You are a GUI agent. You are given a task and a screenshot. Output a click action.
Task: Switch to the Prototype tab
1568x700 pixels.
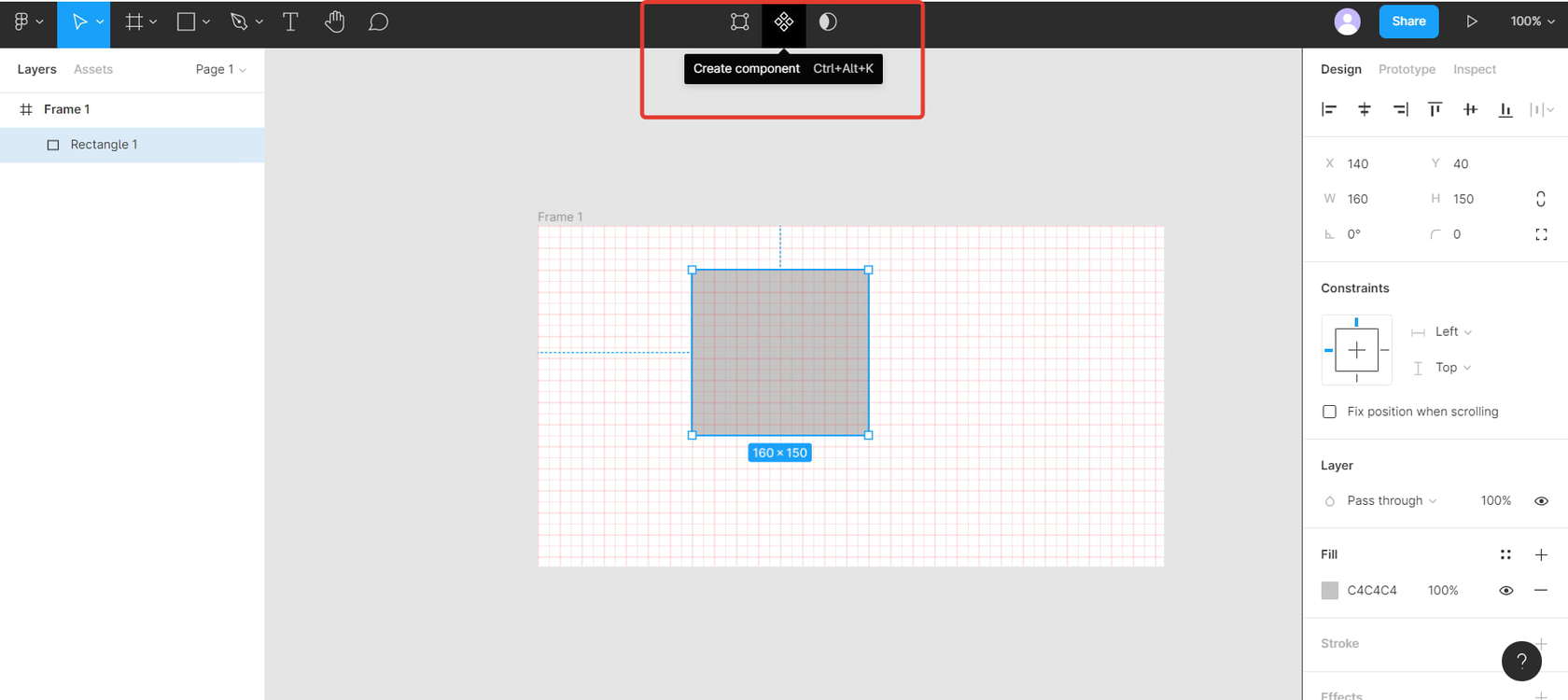(1407, 69)
